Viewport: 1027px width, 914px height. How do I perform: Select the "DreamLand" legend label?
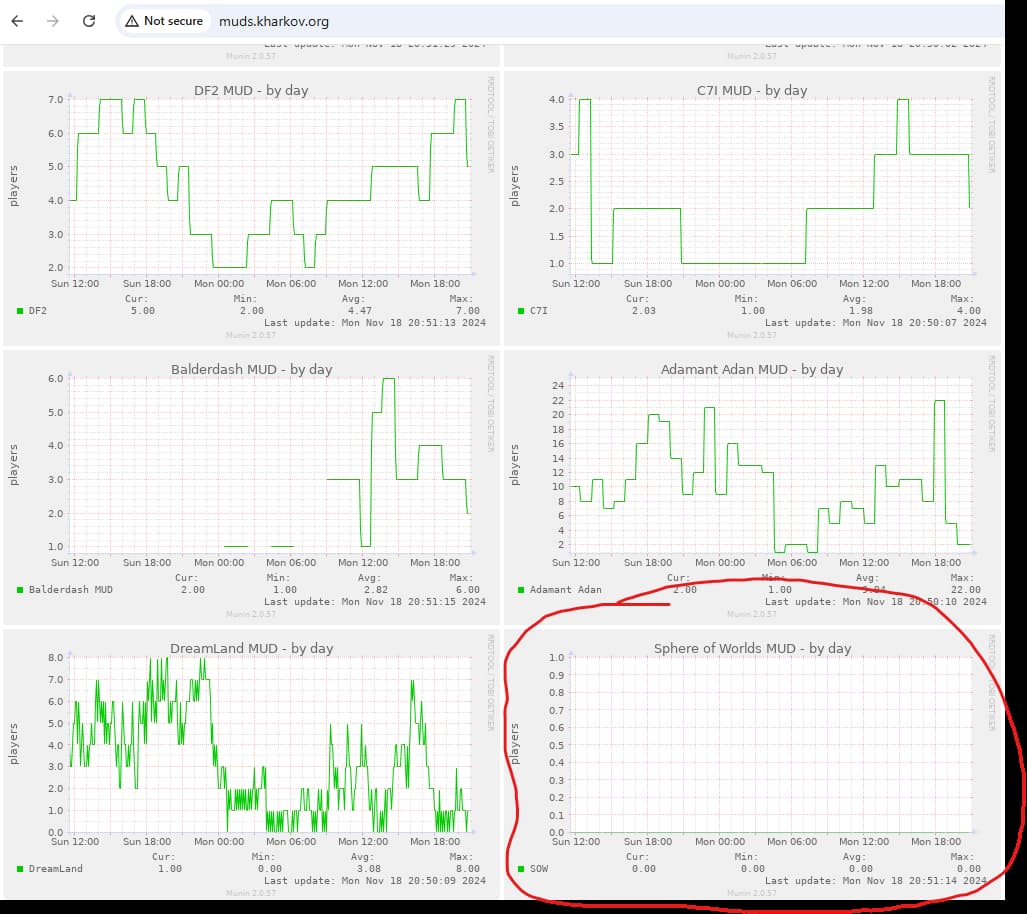56,869
